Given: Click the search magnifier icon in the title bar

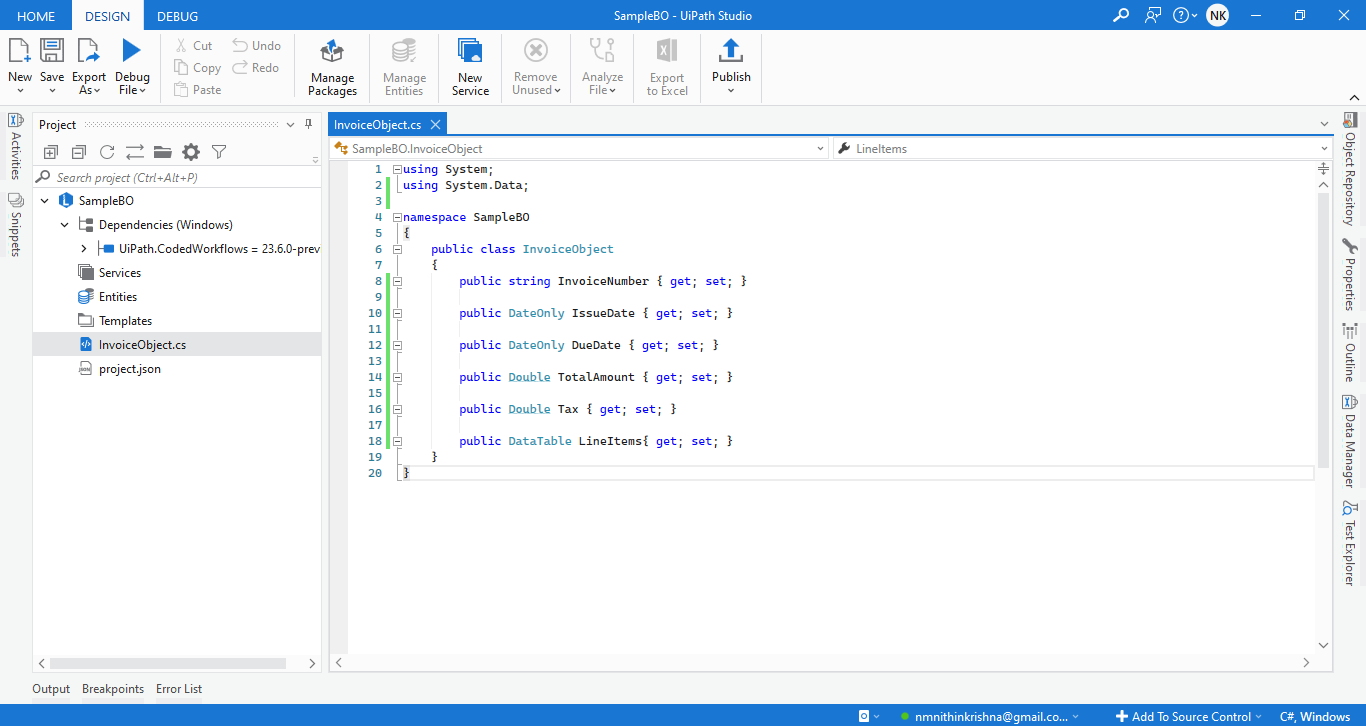Looking at the screenshot, I should 1122,15.
